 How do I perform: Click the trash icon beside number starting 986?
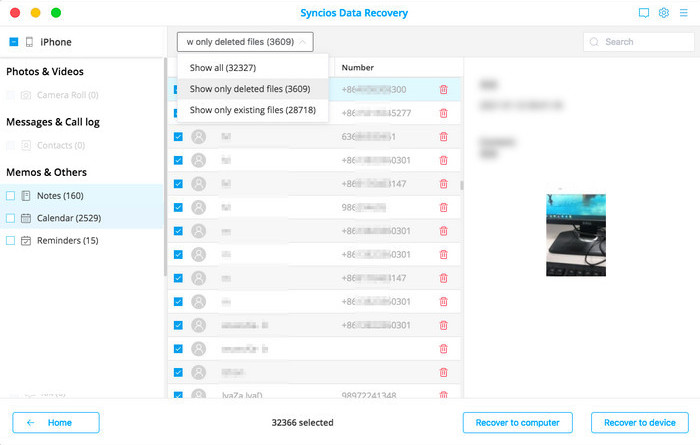tap(443, 208)
